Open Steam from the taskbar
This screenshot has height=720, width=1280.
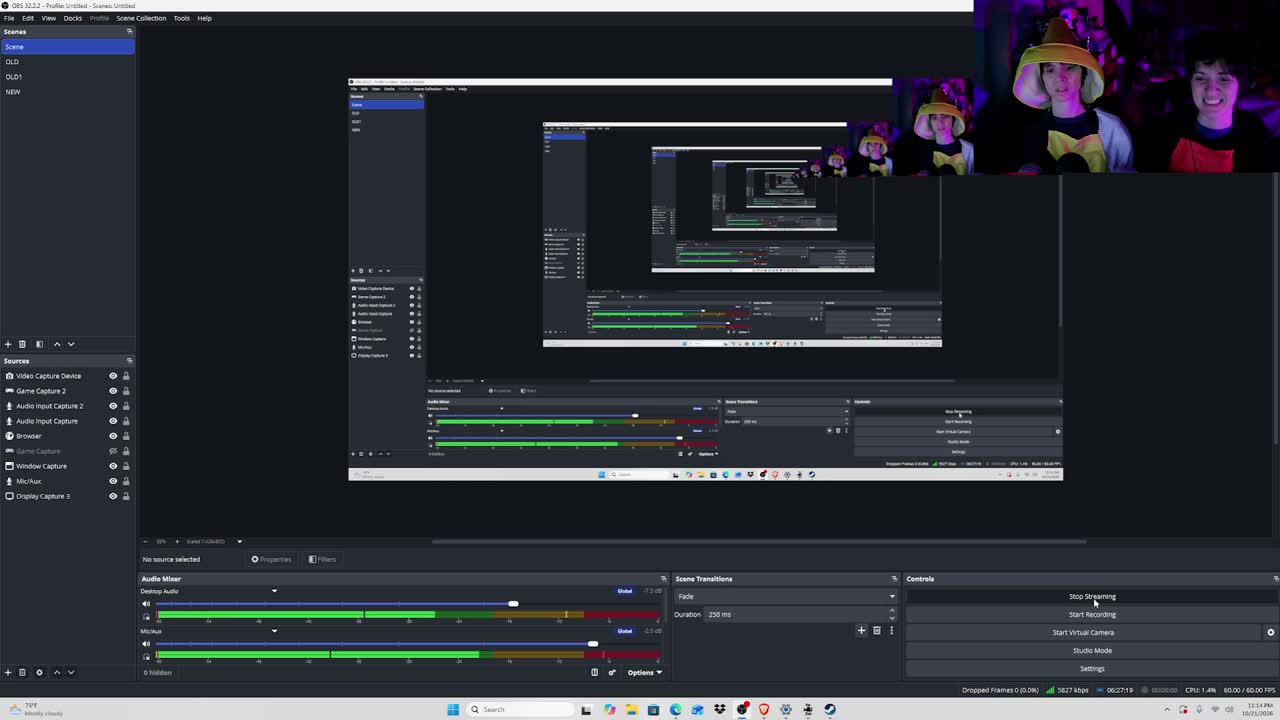830,709
